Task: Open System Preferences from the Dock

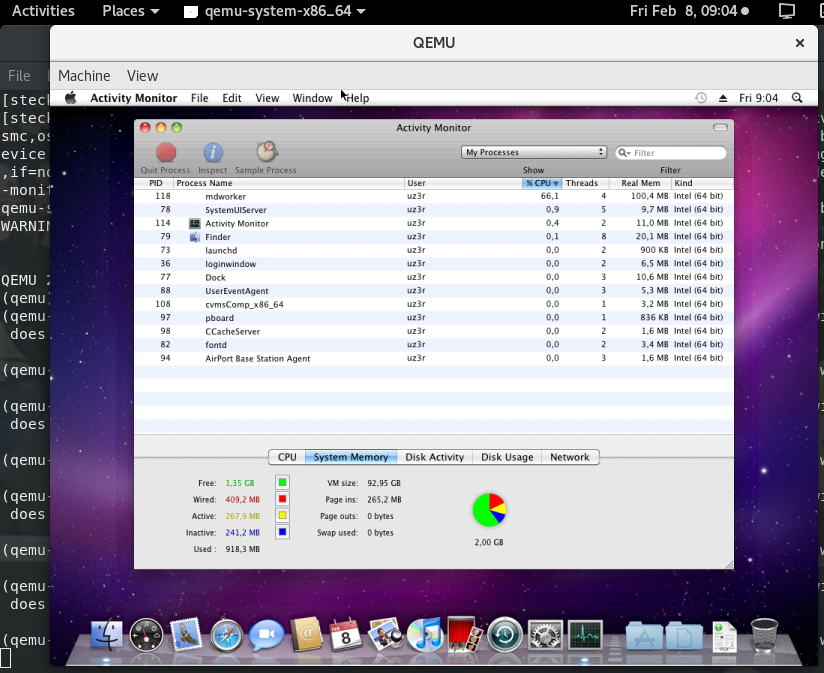Action: (545, 636)
